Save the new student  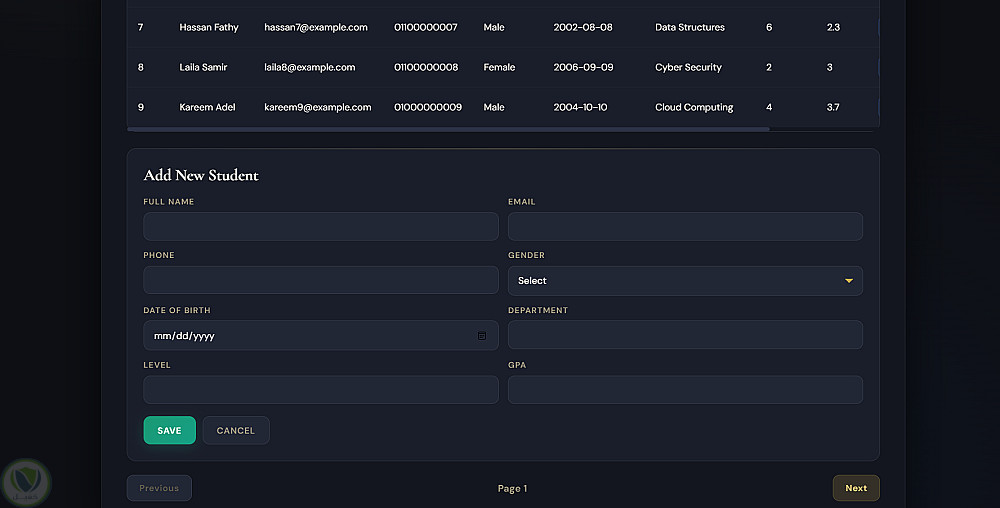point(170,430)
